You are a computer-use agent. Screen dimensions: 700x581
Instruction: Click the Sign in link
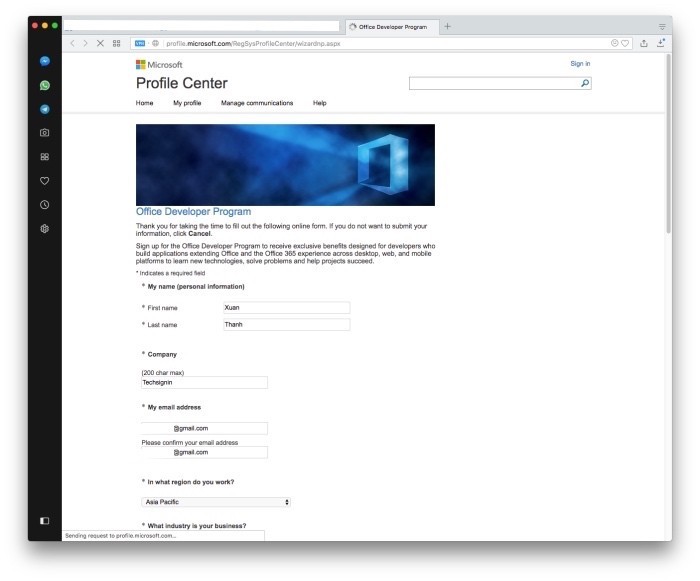(580, 63)
